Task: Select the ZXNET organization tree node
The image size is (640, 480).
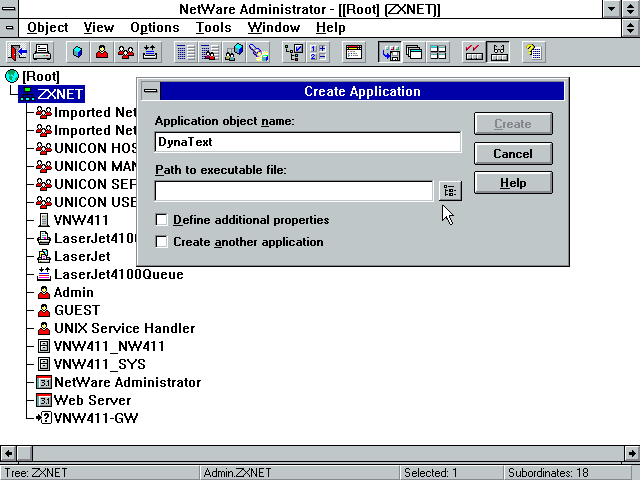Action: tap(60, 94)
